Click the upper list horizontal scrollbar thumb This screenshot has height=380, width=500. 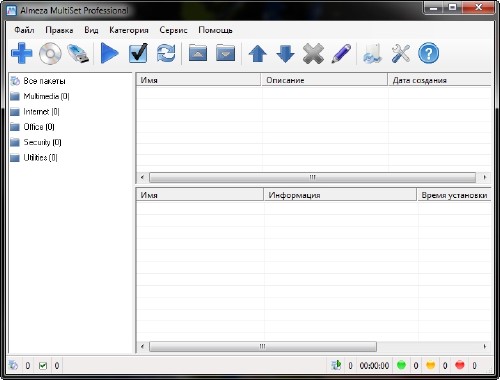(x=312, y=177)
